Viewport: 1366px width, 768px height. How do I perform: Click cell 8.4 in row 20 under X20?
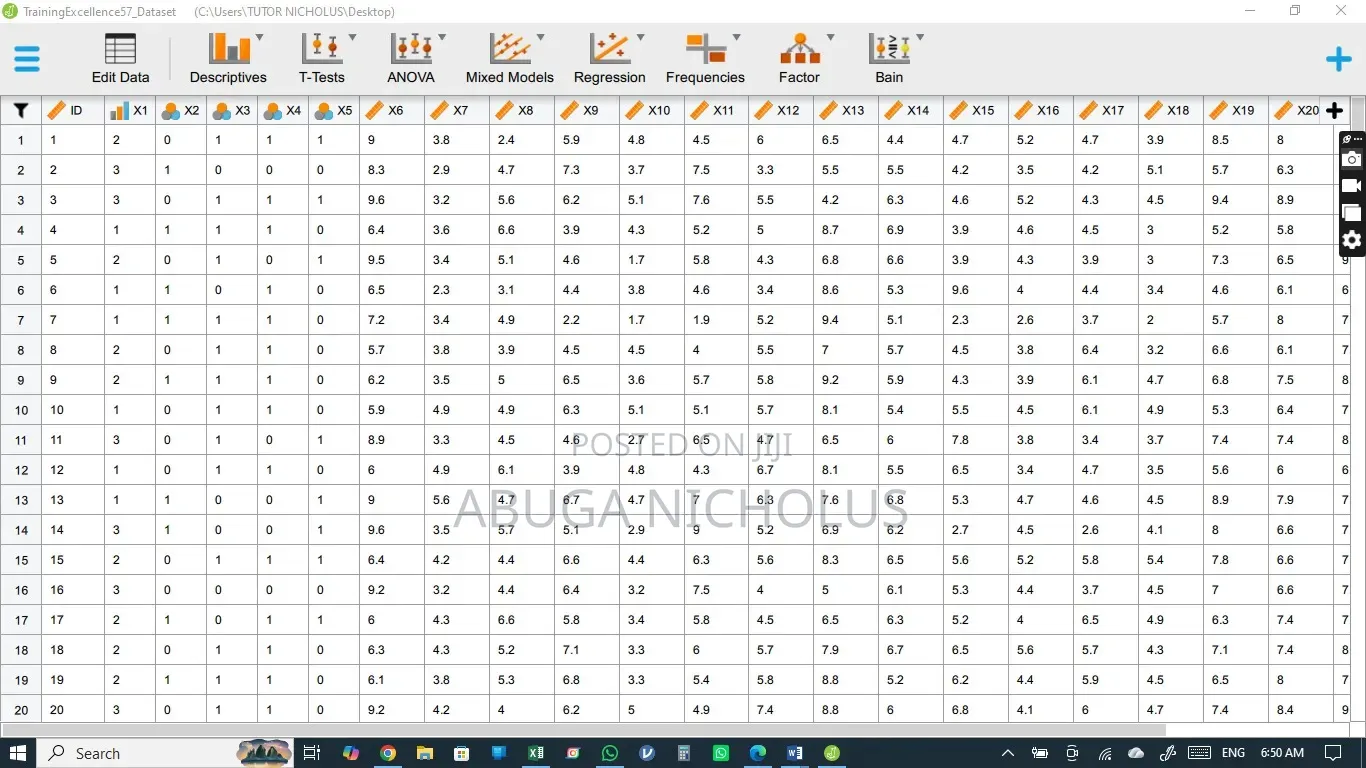1301,710
